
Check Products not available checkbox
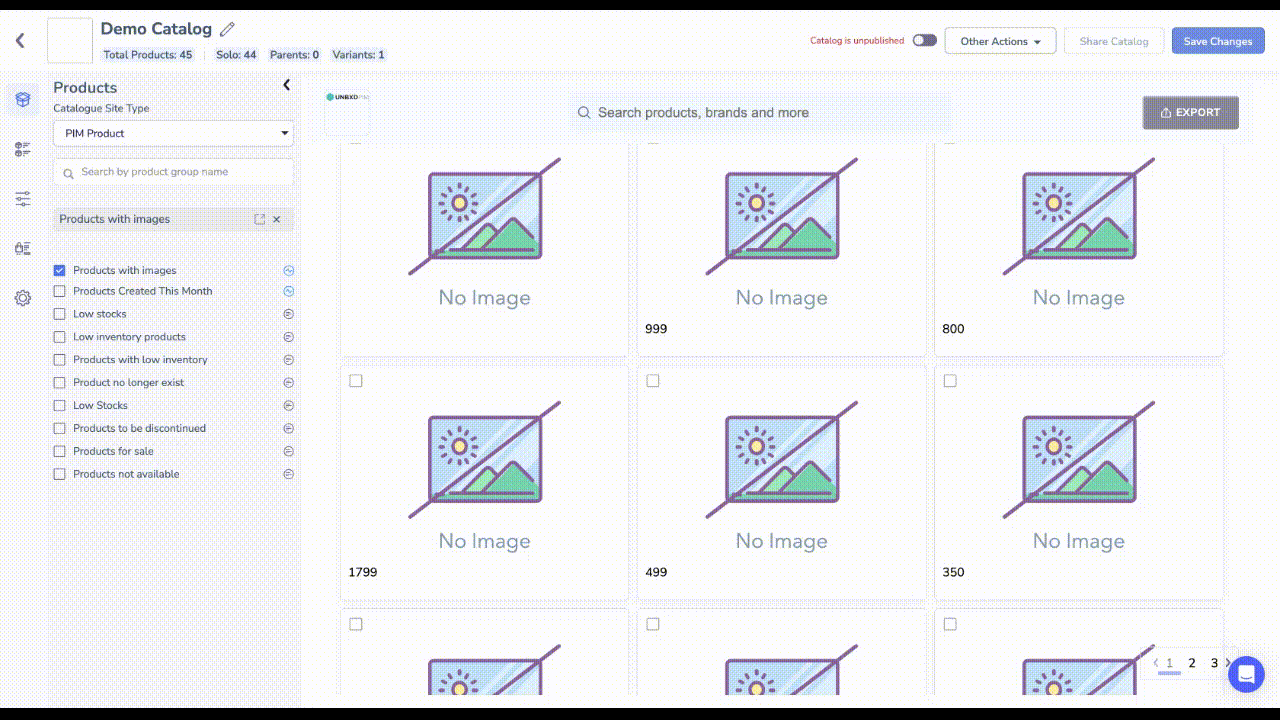coord(60,474)
